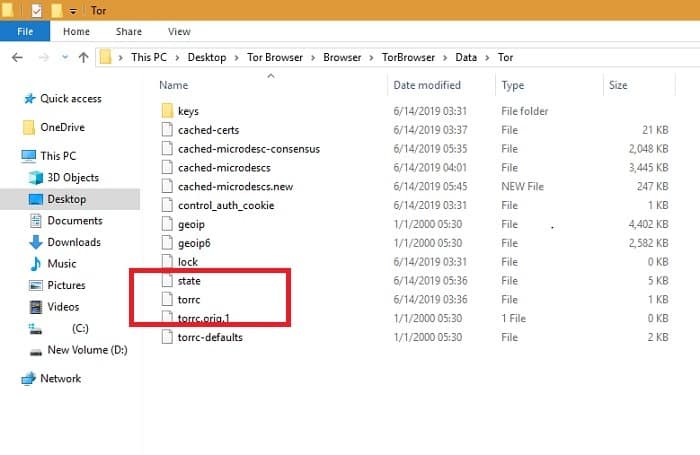
Task: Navigate to Desktop in breadcrumb path
Action: (207, 57)
